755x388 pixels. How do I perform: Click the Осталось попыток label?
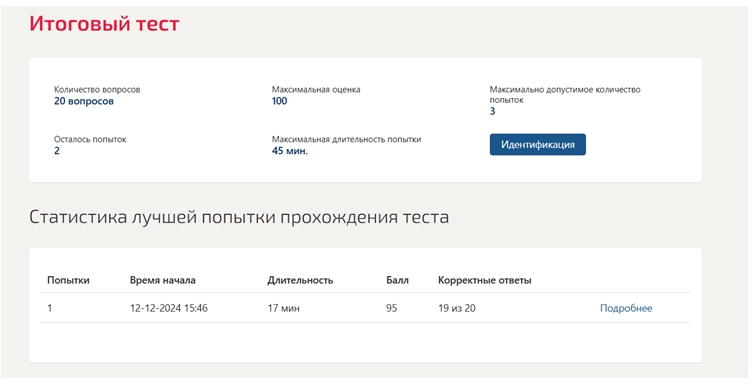click(x=90, y=139)
